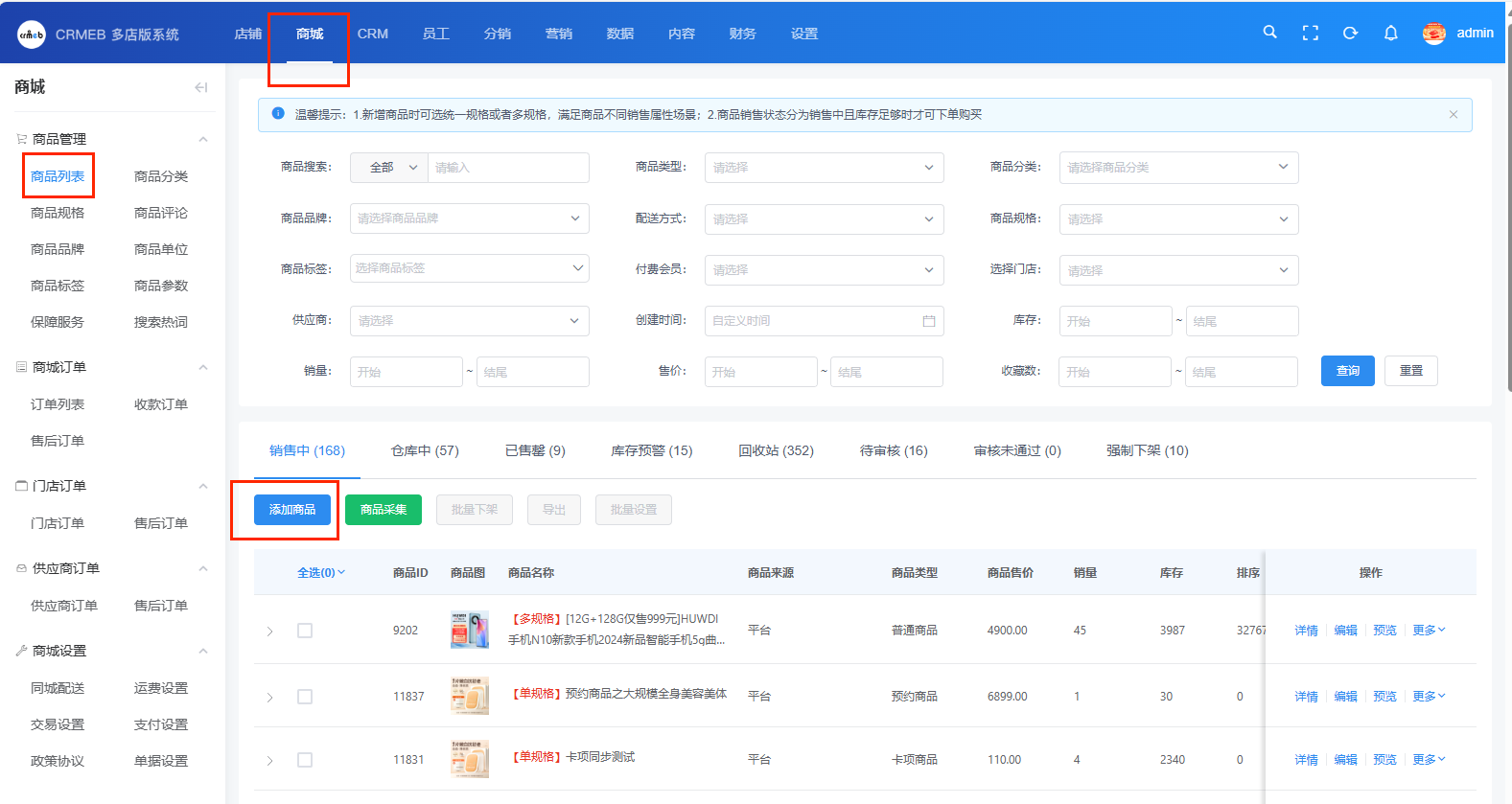The image size is (1512, 804).
Task: Switch to 回收站 (352) tab
Action: (776, 450)
